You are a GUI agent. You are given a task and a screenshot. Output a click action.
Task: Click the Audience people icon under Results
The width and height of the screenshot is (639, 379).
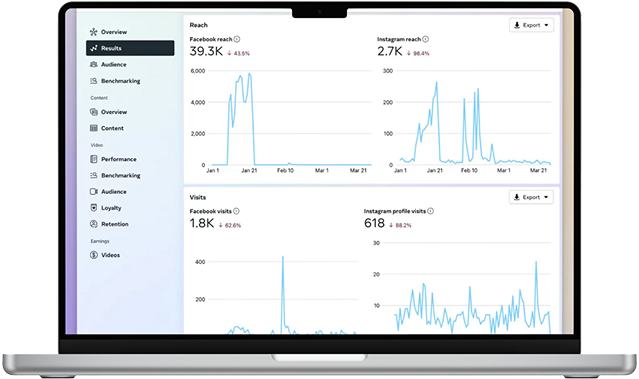point(94,64)
